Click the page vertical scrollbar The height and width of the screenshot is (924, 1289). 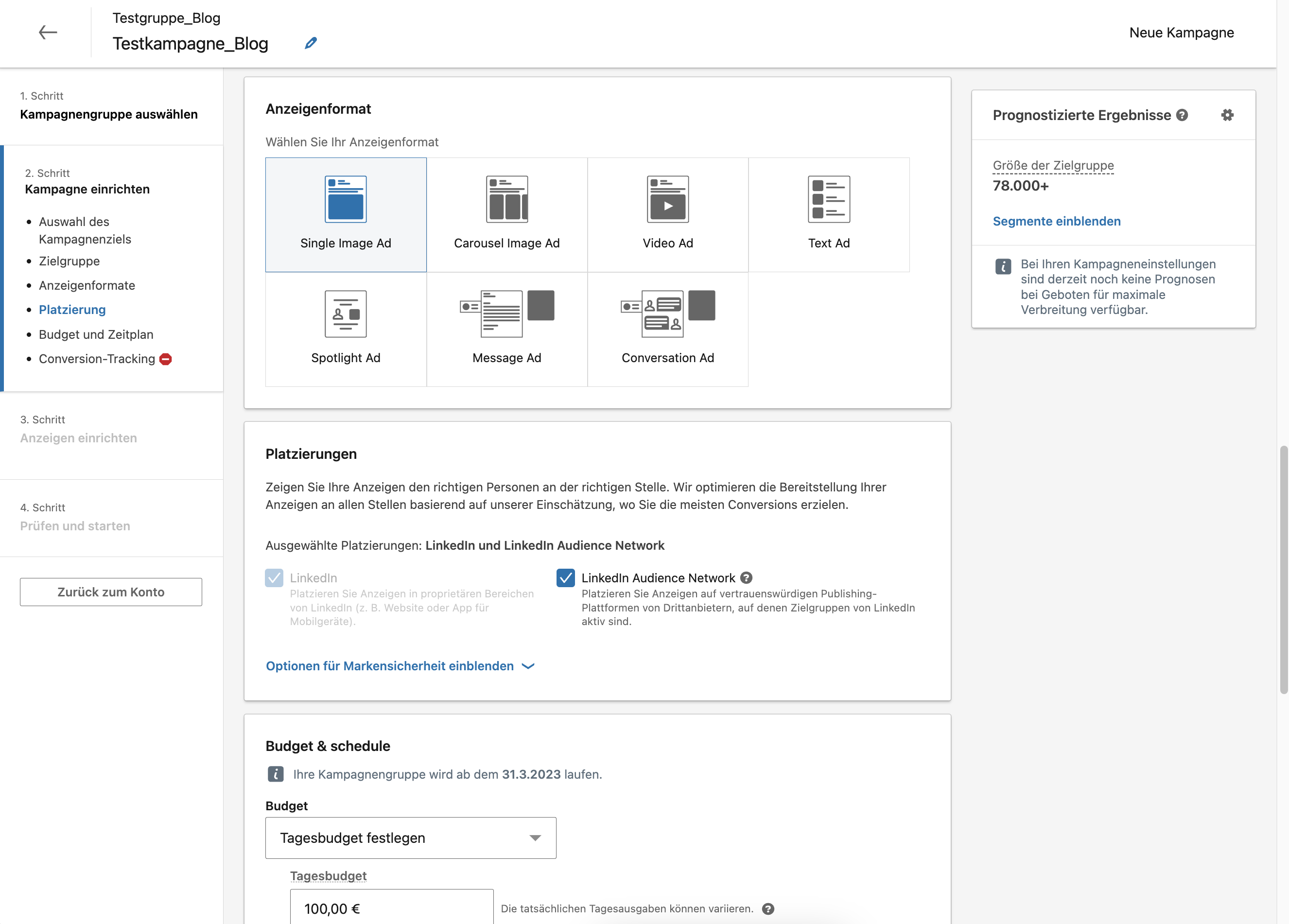1283,570
